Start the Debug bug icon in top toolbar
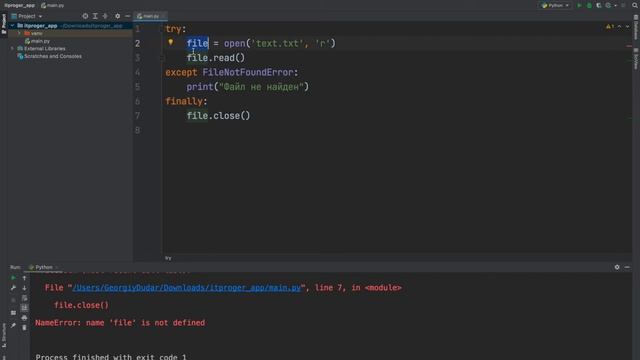 pos(589,5)
